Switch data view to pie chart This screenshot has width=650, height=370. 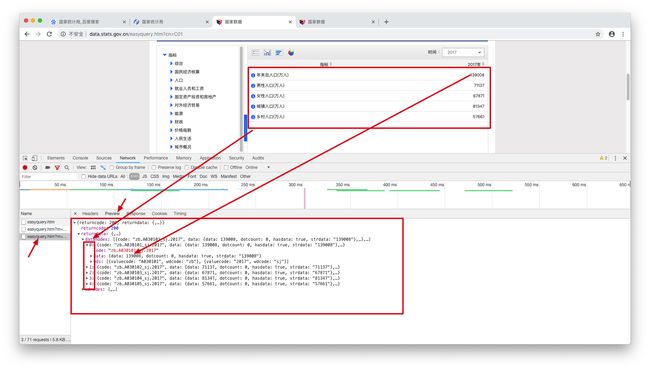pos(291,53)
